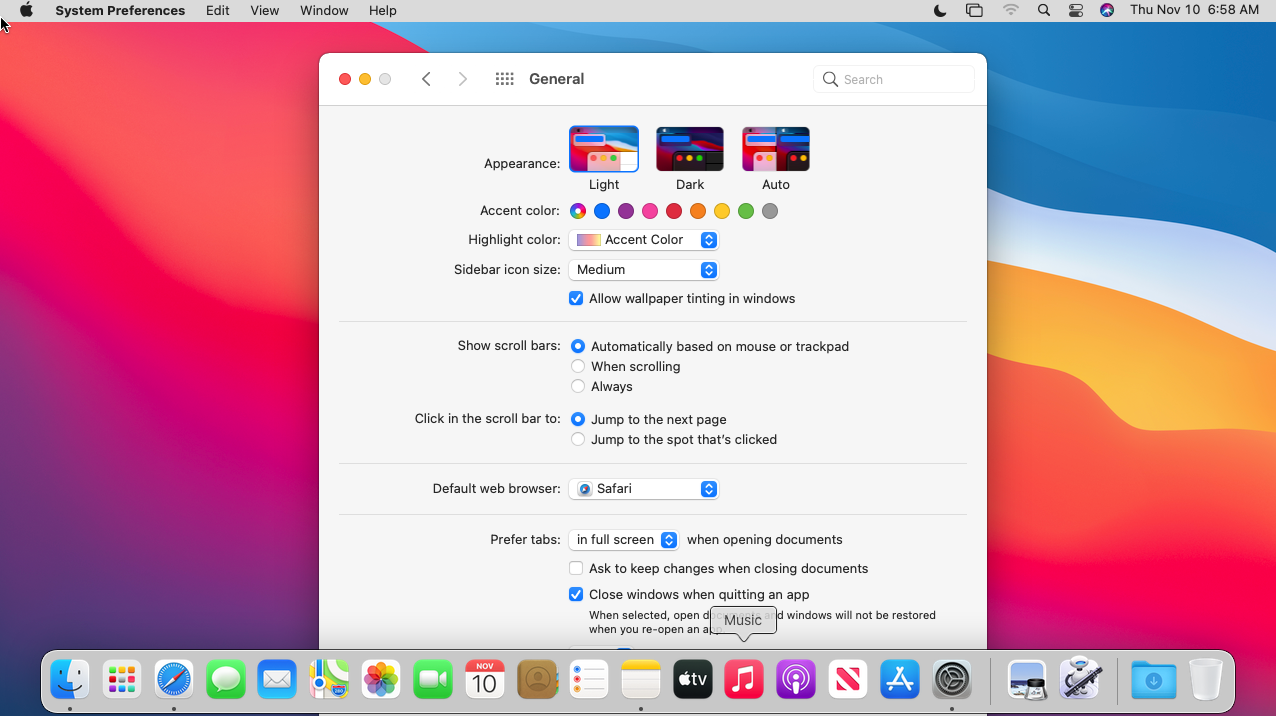This screenshot has width=1276, height=716.
Task: Enable Ask to keep changes when closing documents
Action: pos(576,568)
